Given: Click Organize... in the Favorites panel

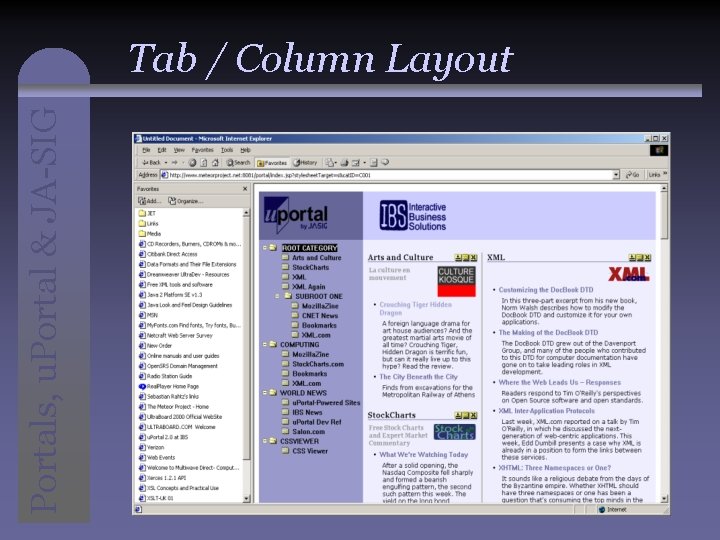Looking at the screenshot, I should (x=186, y=201).
